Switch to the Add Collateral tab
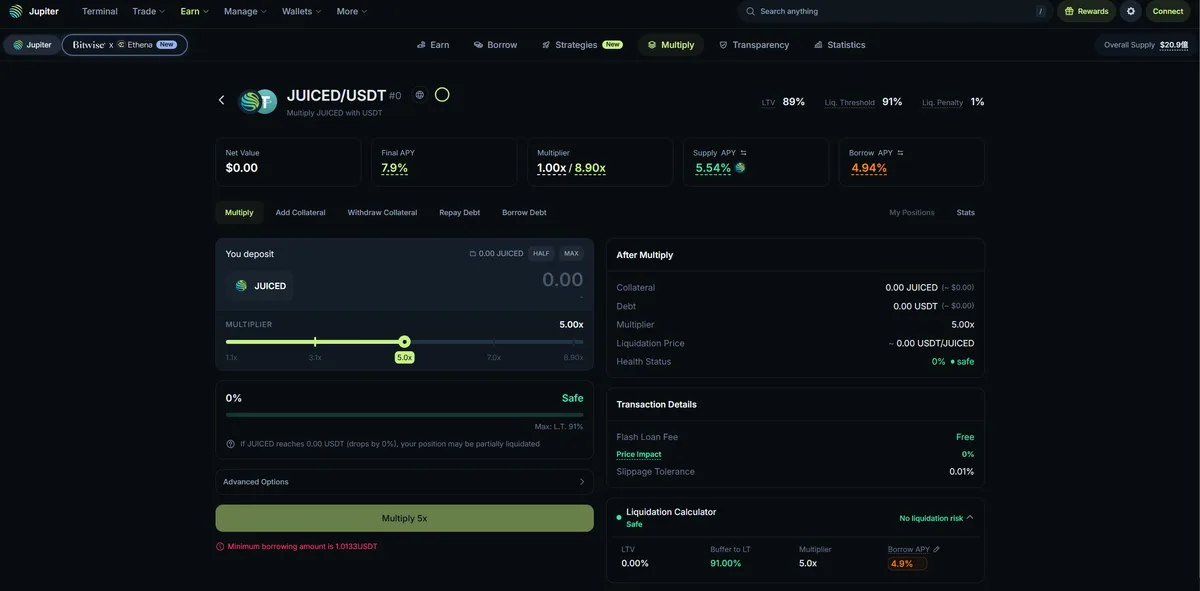The image size is (1200, 591). point(301,213)
